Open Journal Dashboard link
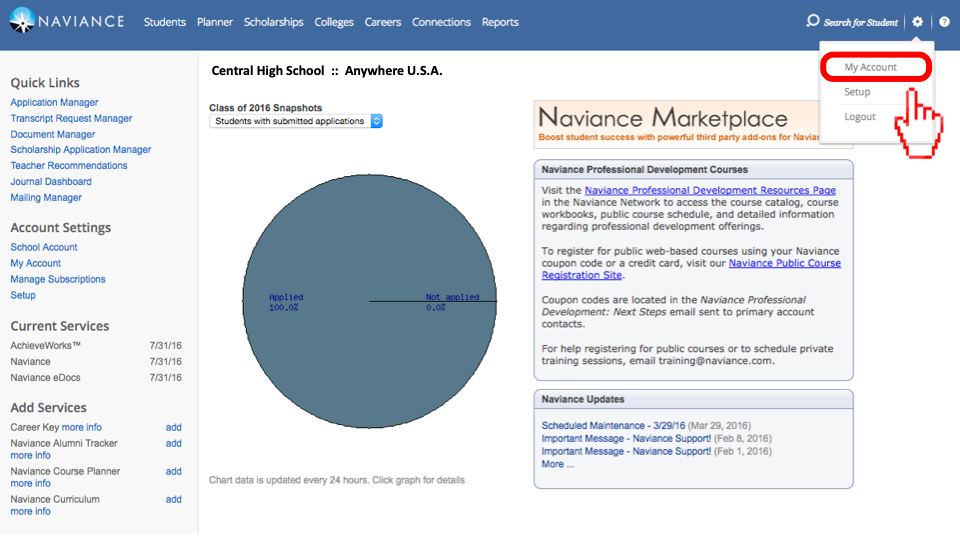Screen dimensions: 960x540 (x=51, y=181)
